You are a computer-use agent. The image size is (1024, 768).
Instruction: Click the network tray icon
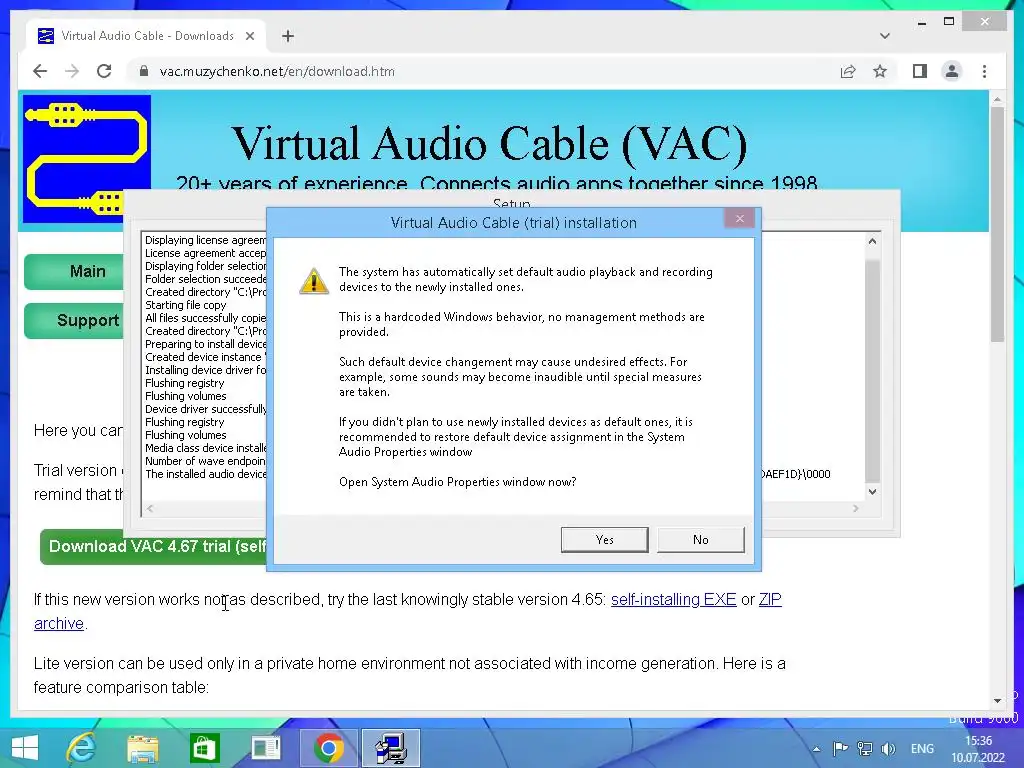coord(865,748)
